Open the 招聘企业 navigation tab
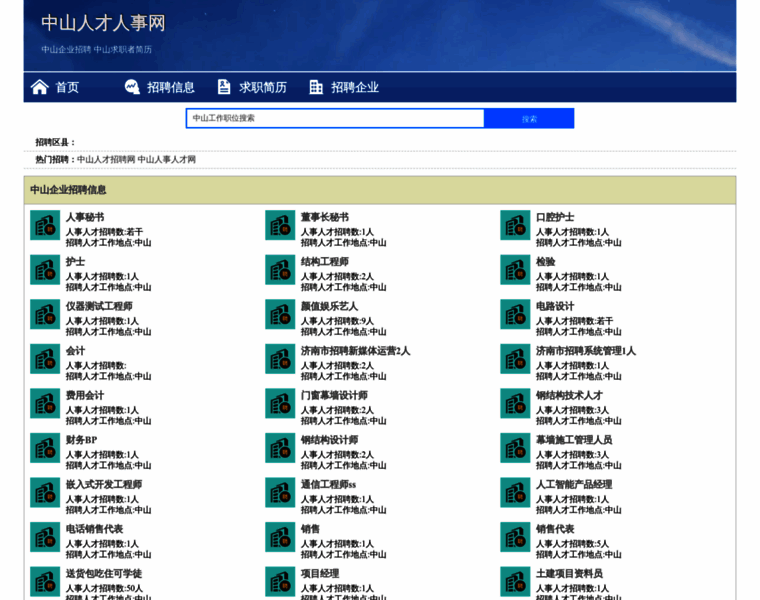This screenshot has height=600, width=760. click(355, 87)
